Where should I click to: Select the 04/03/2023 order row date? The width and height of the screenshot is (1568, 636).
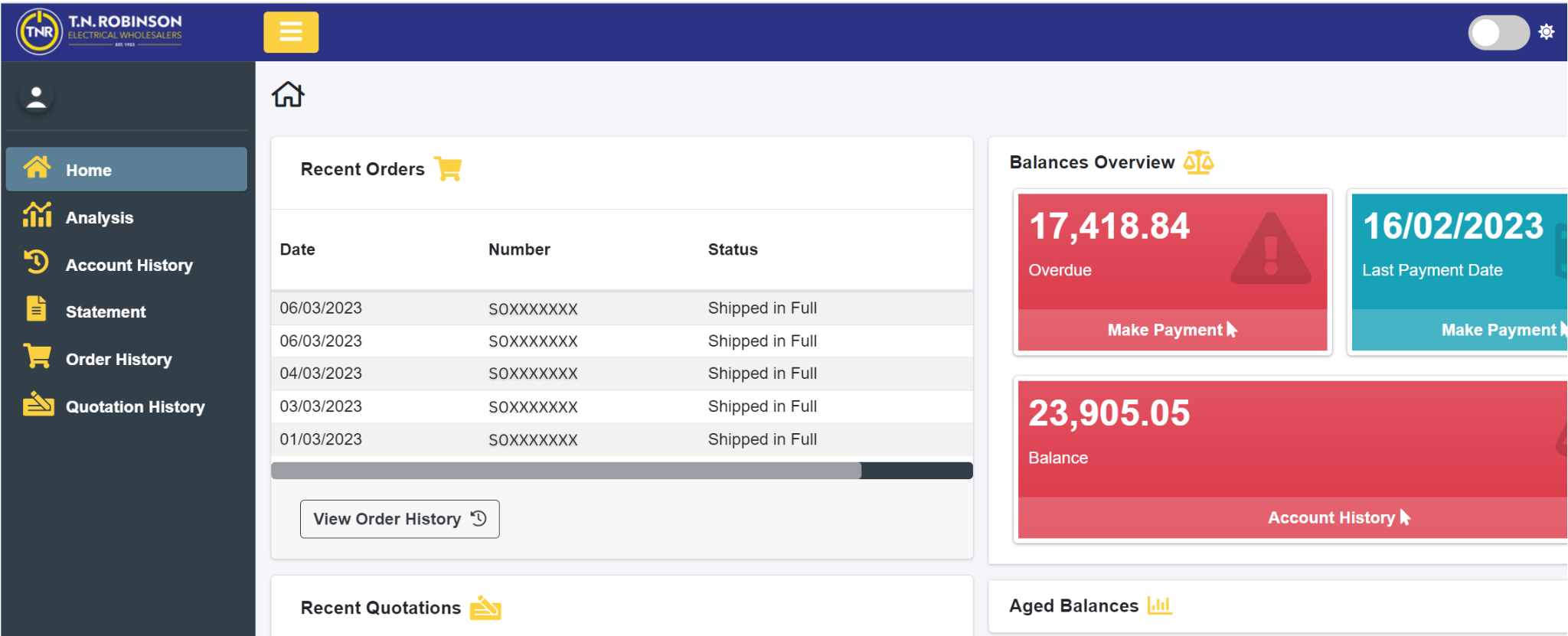(x=321, y=373)
